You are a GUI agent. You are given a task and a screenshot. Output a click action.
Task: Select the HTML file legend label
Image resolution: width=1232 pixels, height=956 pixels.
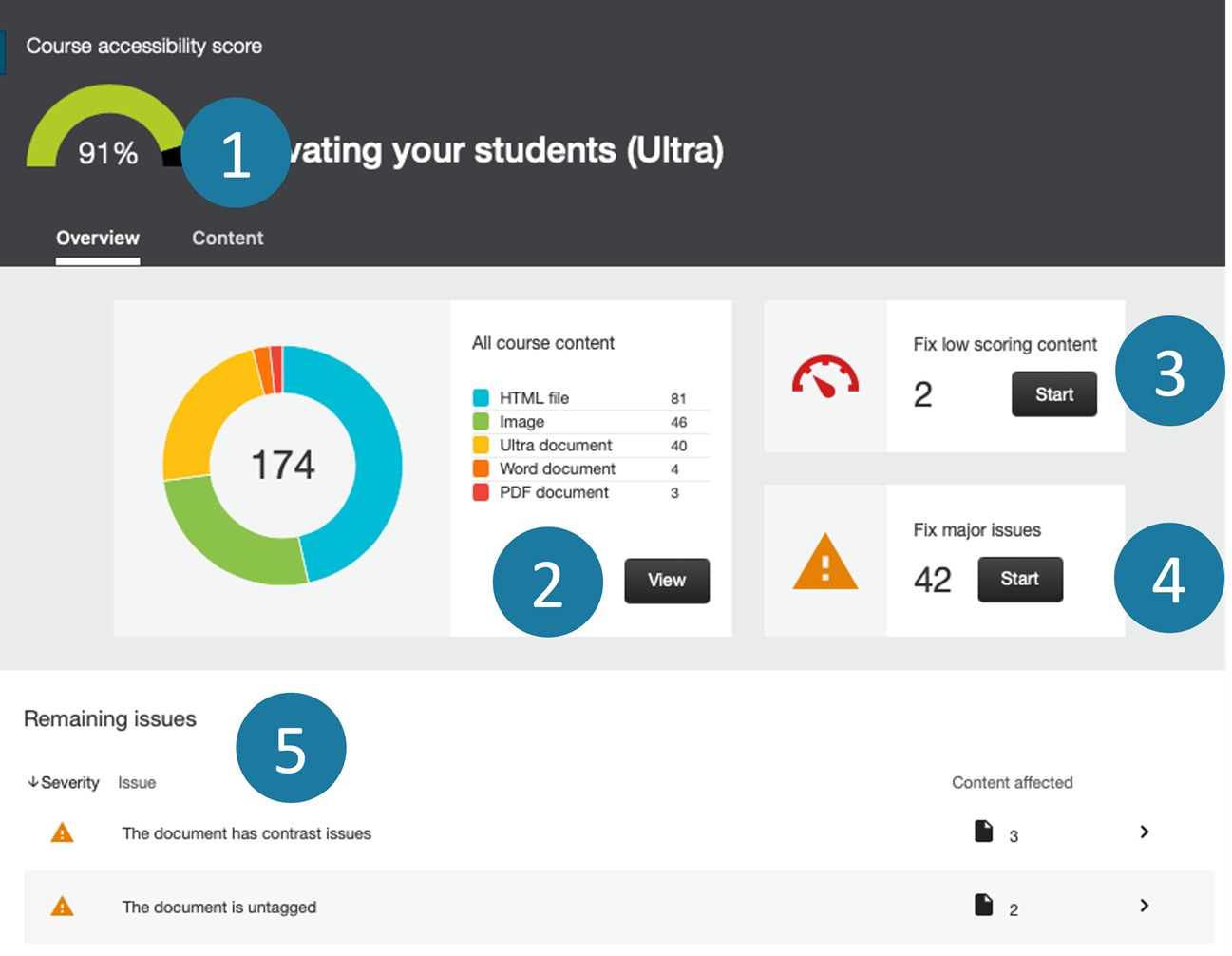coord(535,398)
